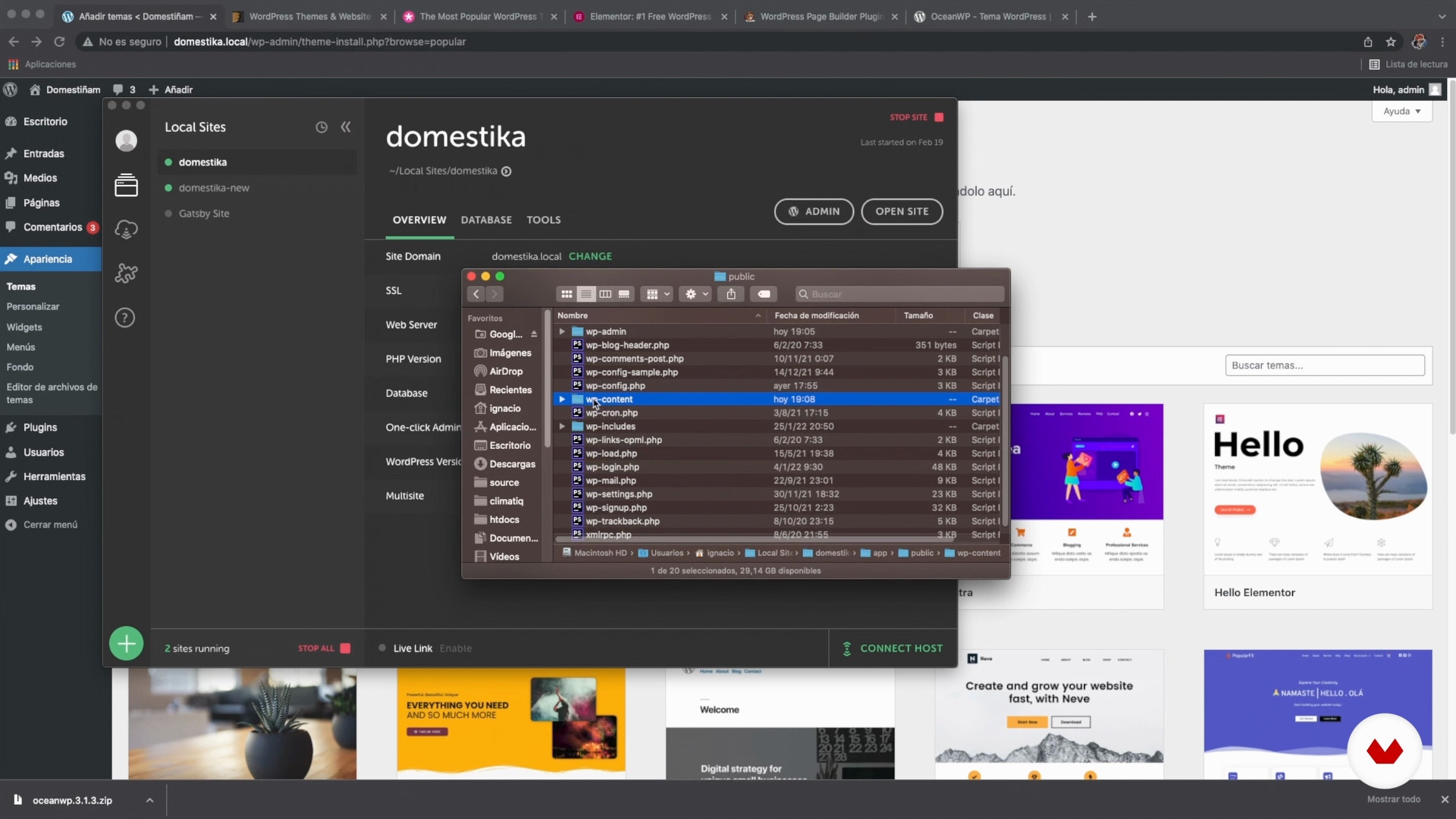Enable Live Link

(455, 648)
